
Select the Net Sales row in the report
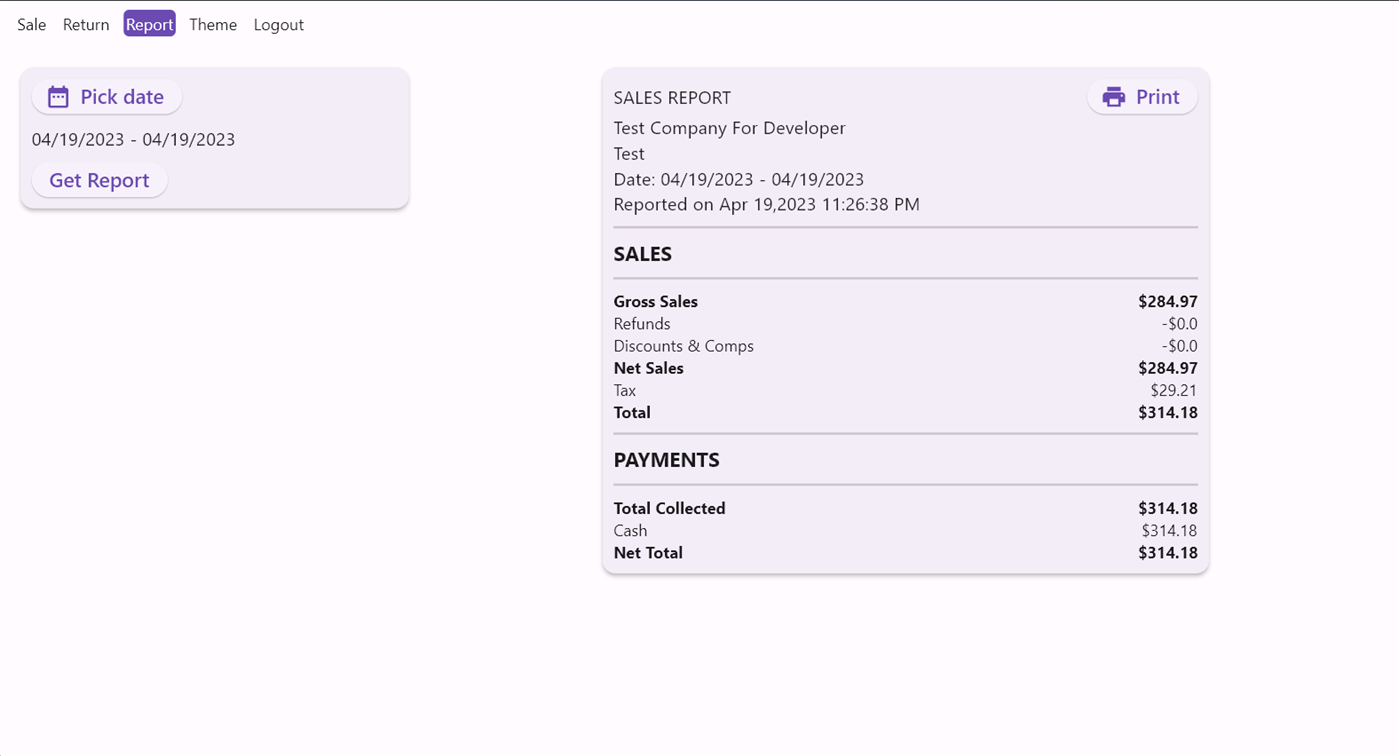[648, 368]
